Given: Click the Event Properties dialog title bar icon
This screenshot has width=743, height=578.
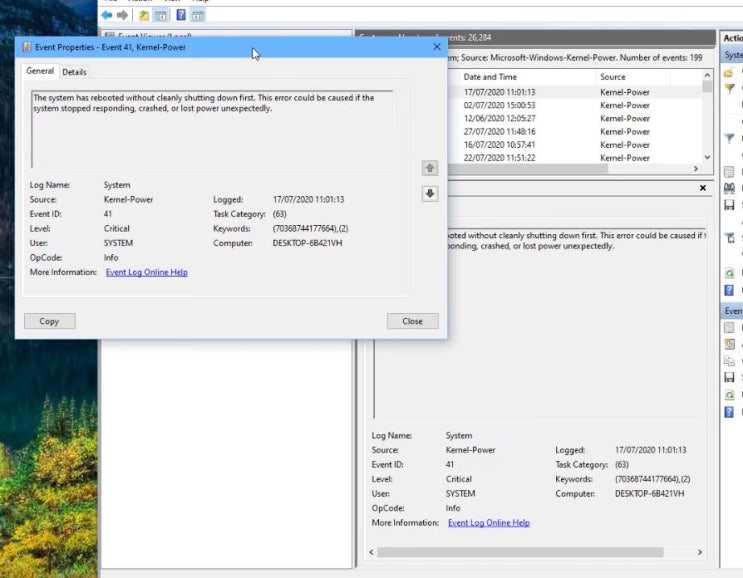Looking at the screenshot, I should (27, 47).
